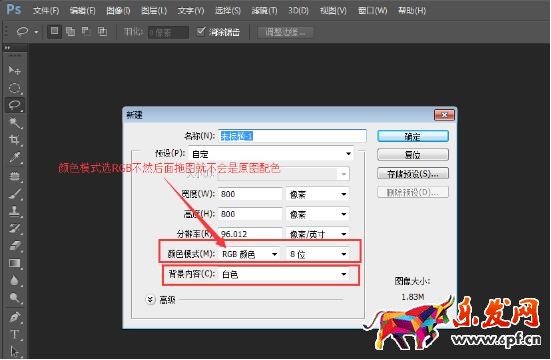Image resolution: width=551 pixels, height=360 pixels.
Task: Expand the 高级 advanced section
Action: tap(150, 300)
